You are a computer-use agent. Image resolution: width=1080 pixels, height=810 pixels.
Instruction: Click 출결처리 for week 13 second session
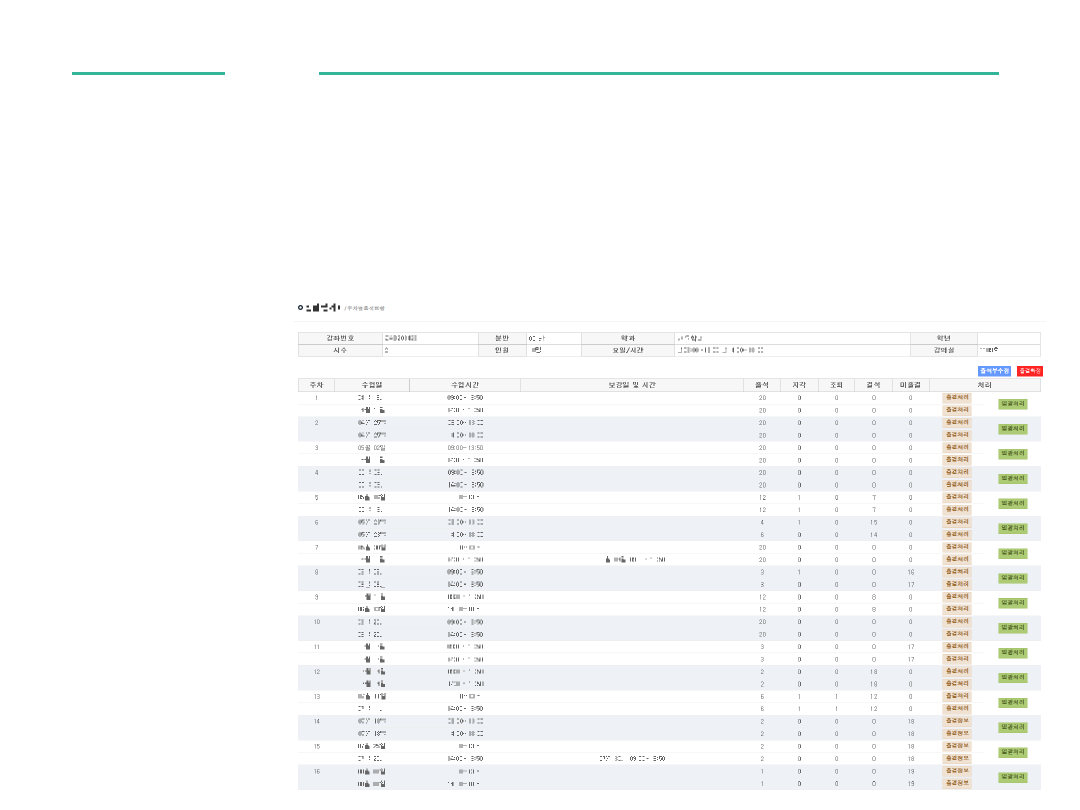956,708
